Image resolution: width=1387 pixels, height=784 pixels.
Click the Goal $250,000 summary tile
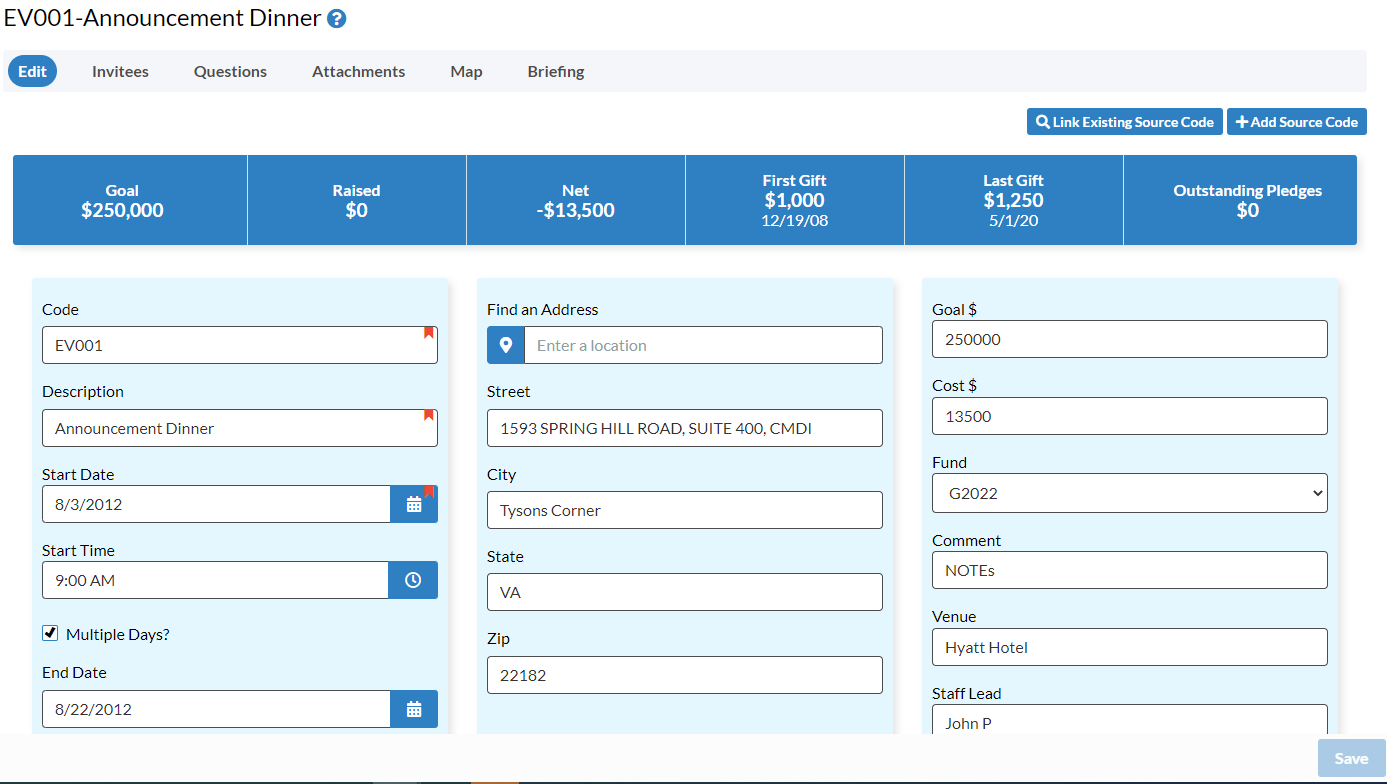130,200
